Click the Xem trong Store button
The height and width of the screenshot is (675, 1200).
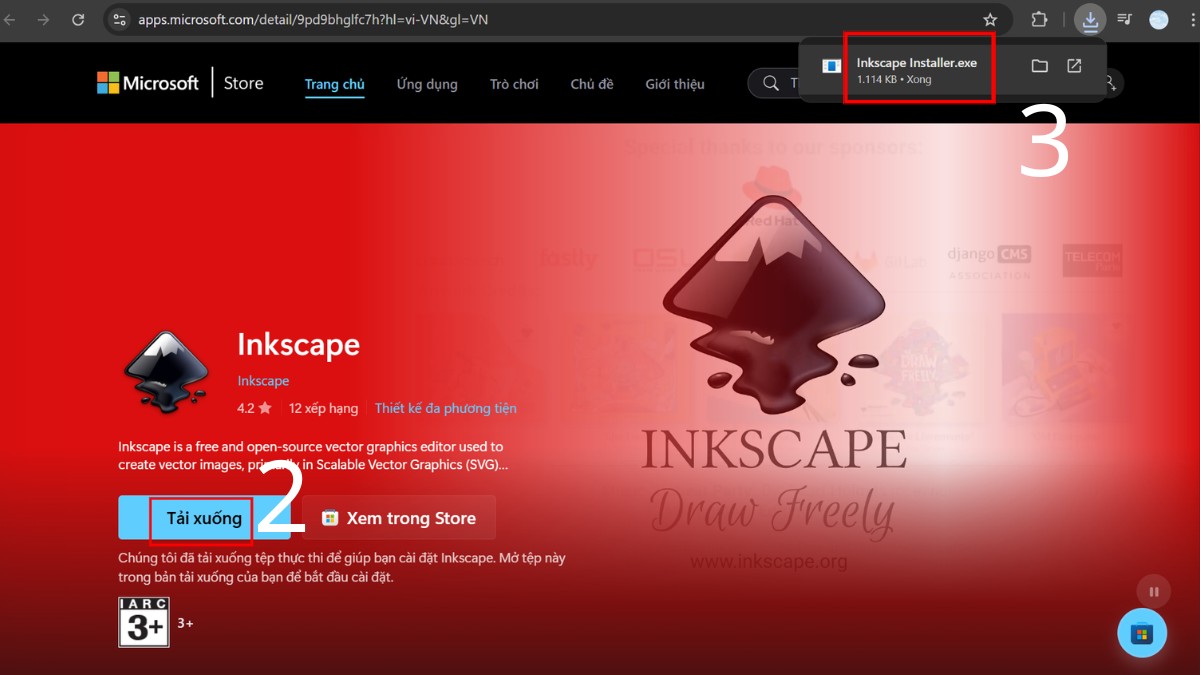coord(399,518)
